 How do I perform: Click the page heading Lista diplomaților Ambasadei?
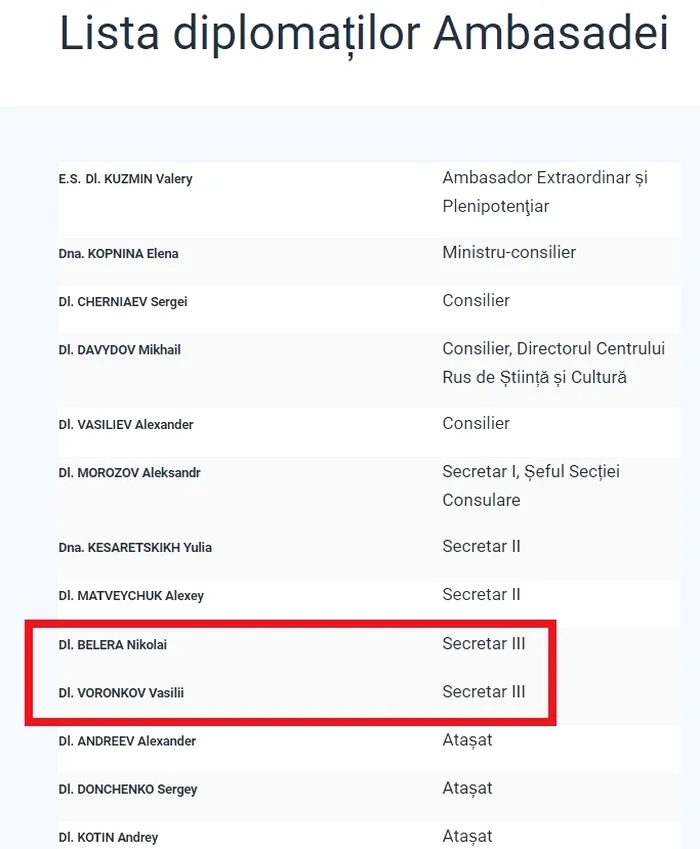[364, 34]
